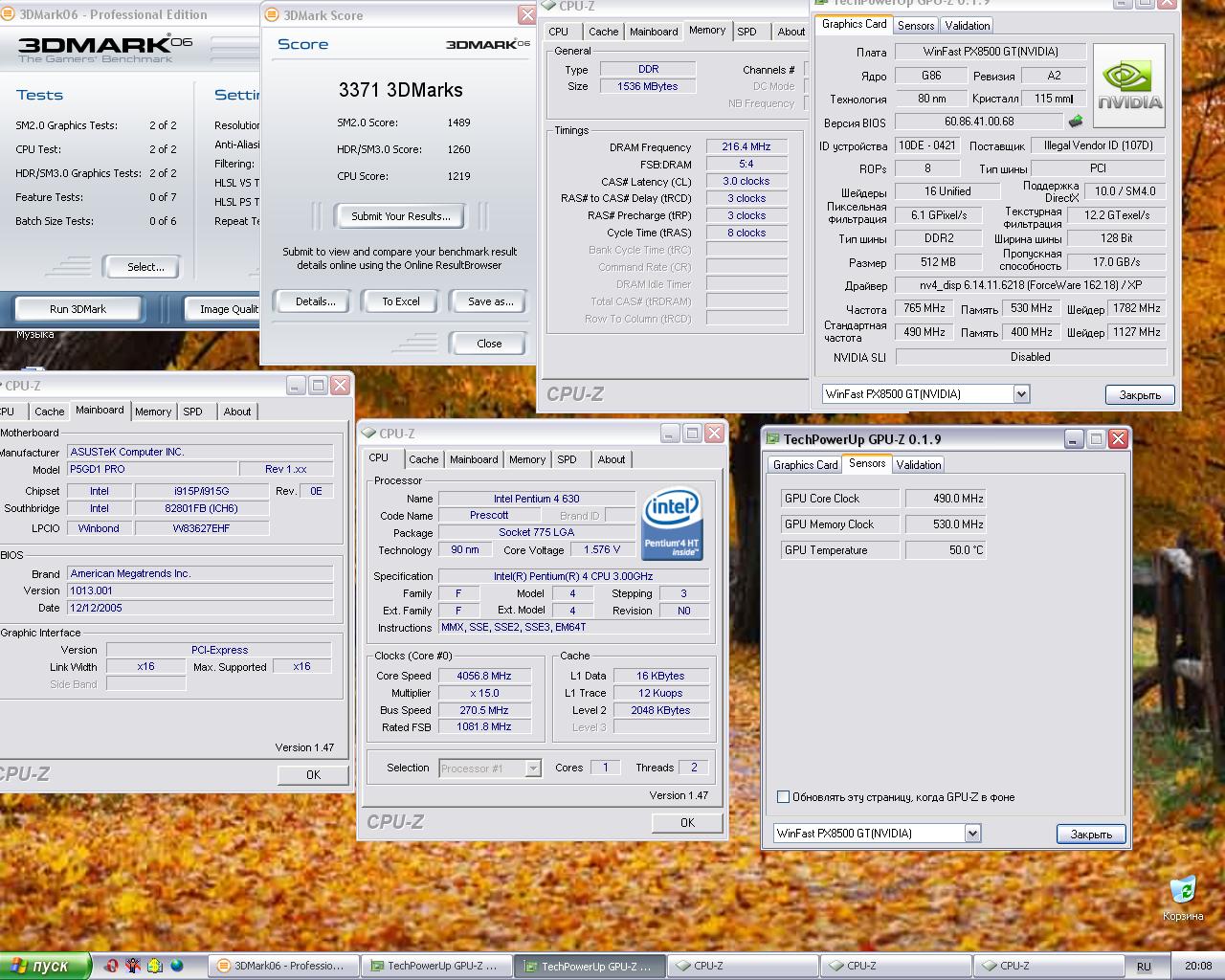Open the Processor #1 selection dropdown

pyautogui.click(x=533, y=768)
